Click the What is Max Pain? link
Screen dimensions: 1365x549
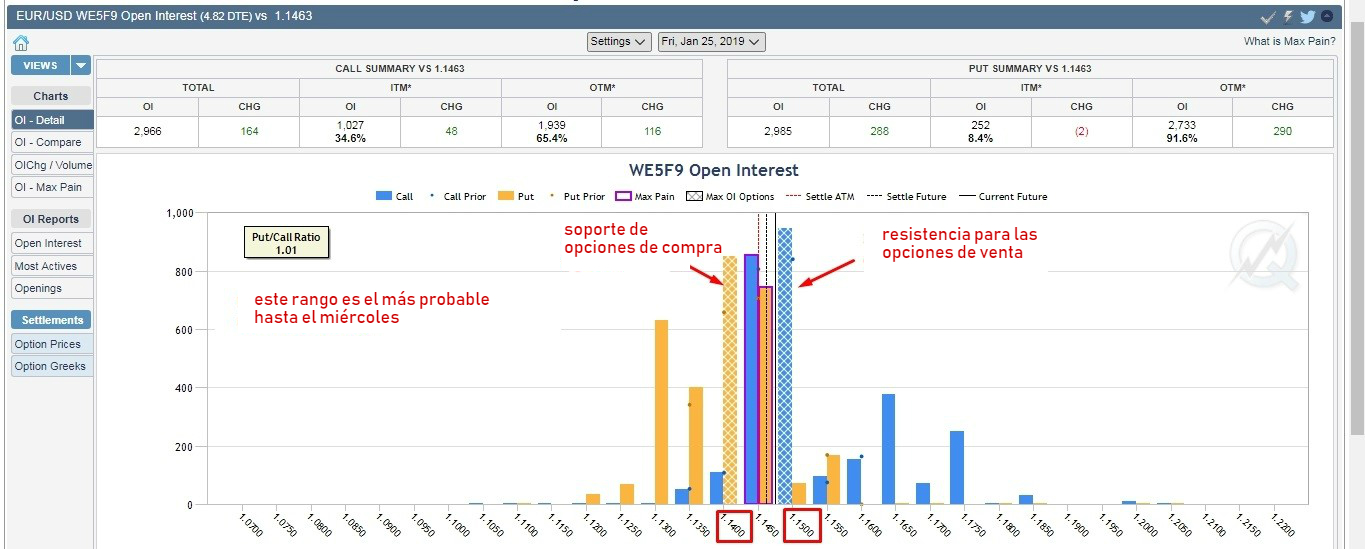[1289, 42]
